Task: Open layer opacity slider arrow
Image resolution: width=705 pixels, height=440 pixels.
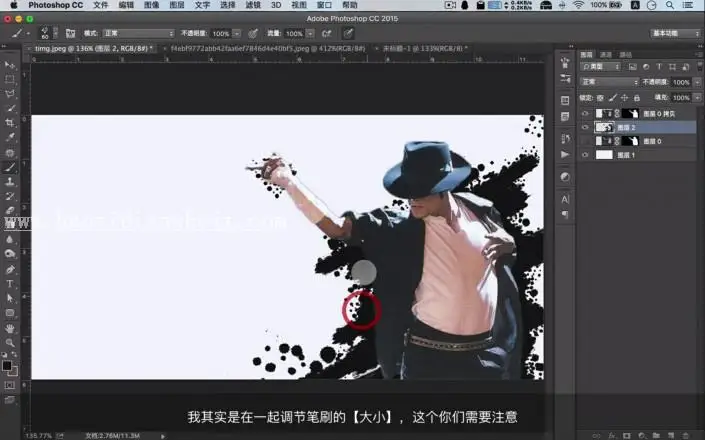Action: pyautogui.click(x=697, y=82)
